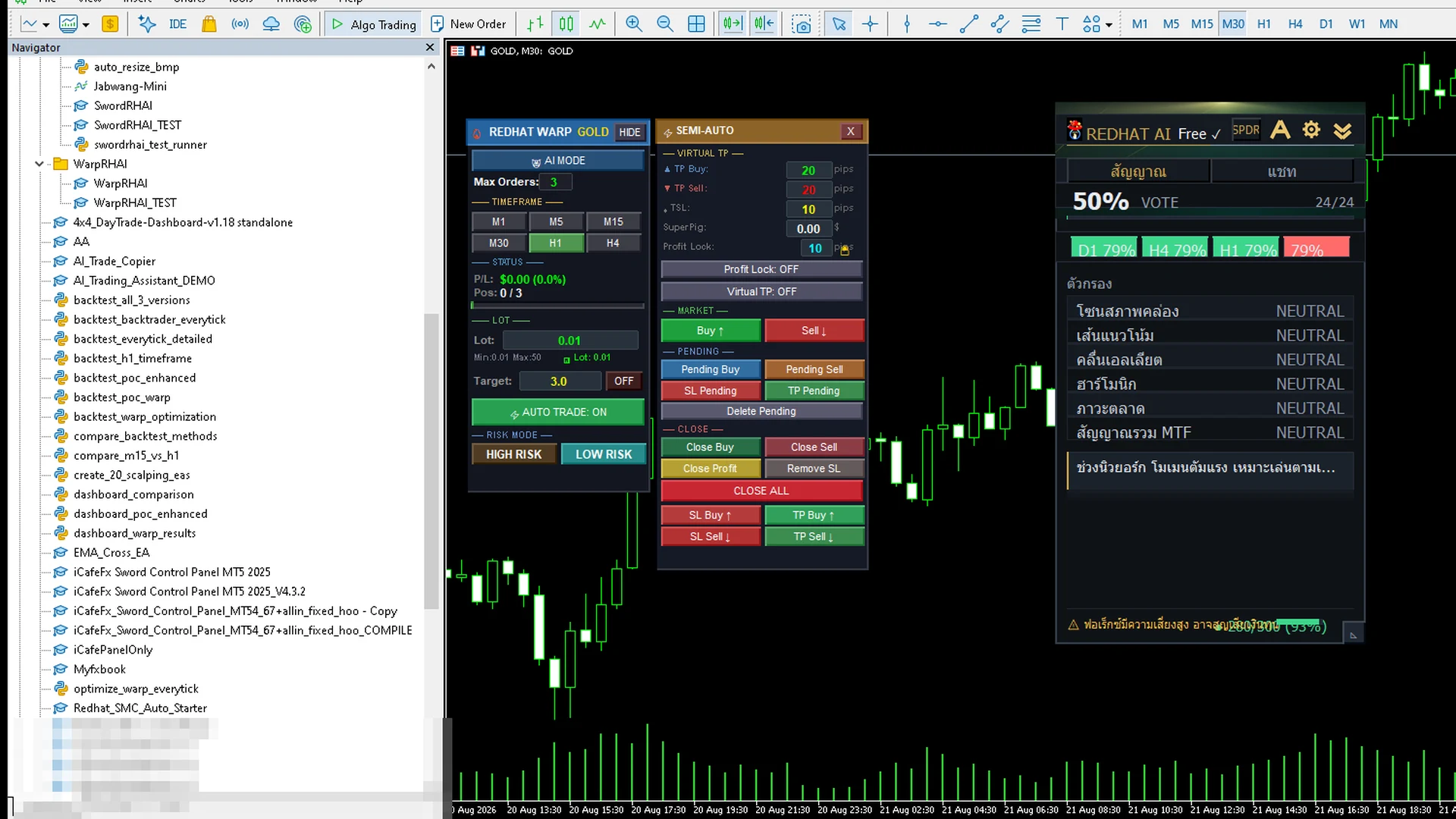The width and height of the screenshot is (1456, 819).
Task: Open the shapes objects dropdown arrow
Action: 1109,25
